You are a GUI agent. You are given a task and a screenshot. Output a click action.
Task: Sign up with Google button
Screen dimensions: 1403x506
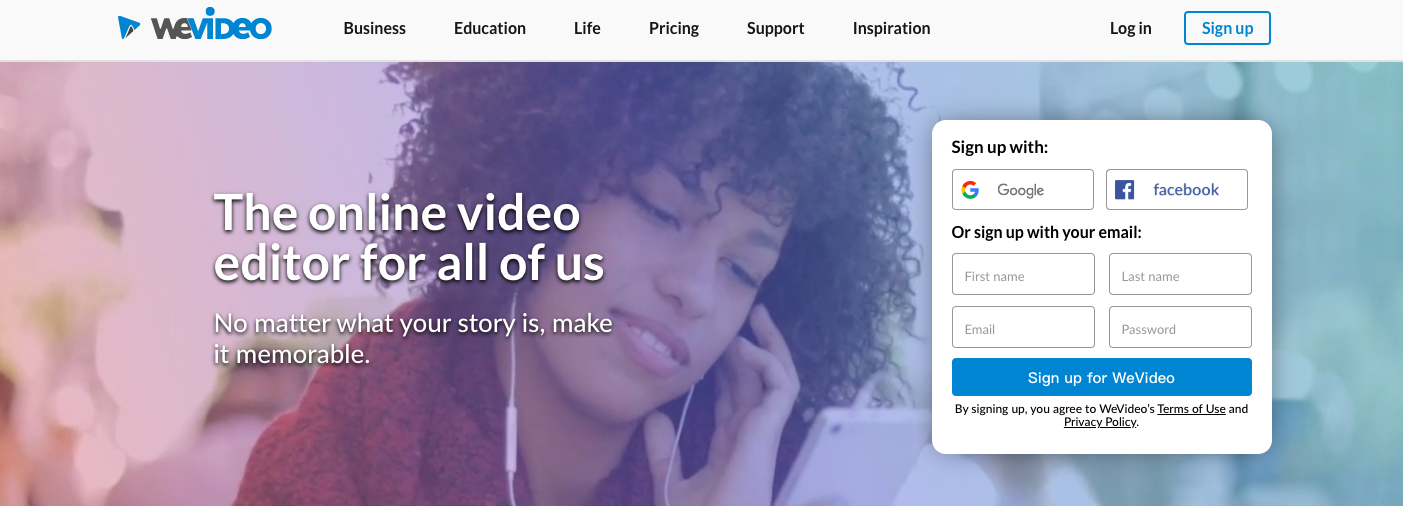pos(1023,190)
